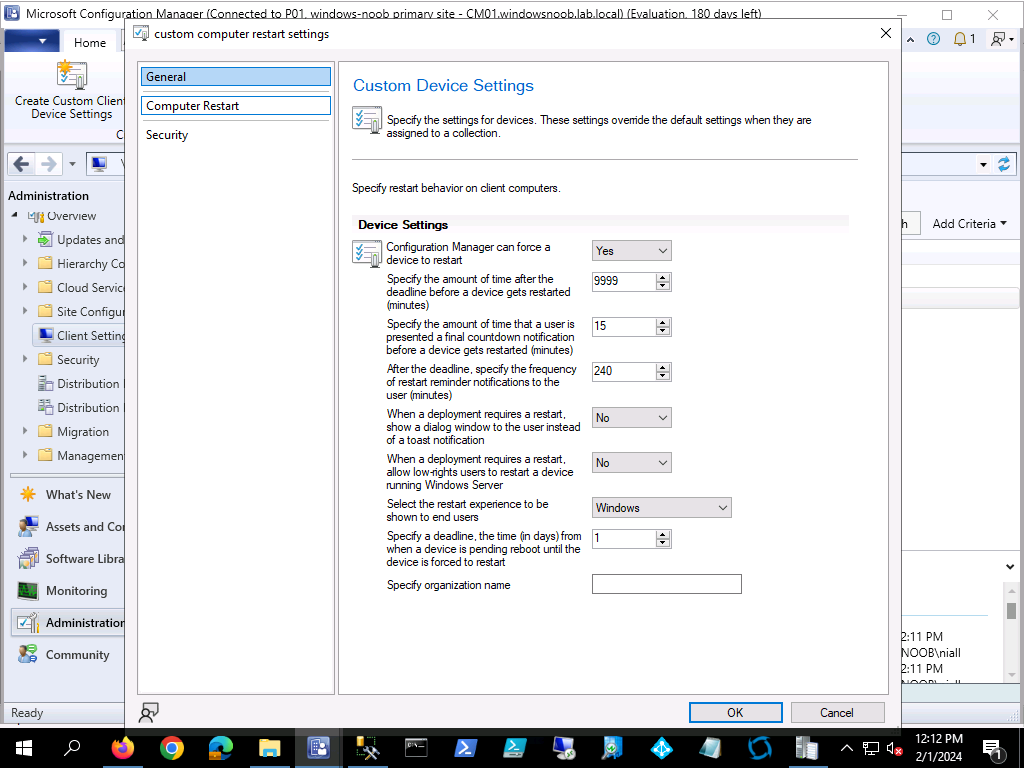Screen dimensions: 1024x768
Task: Click the Firefox taskbar icon
Action: (x=123, y=748)
